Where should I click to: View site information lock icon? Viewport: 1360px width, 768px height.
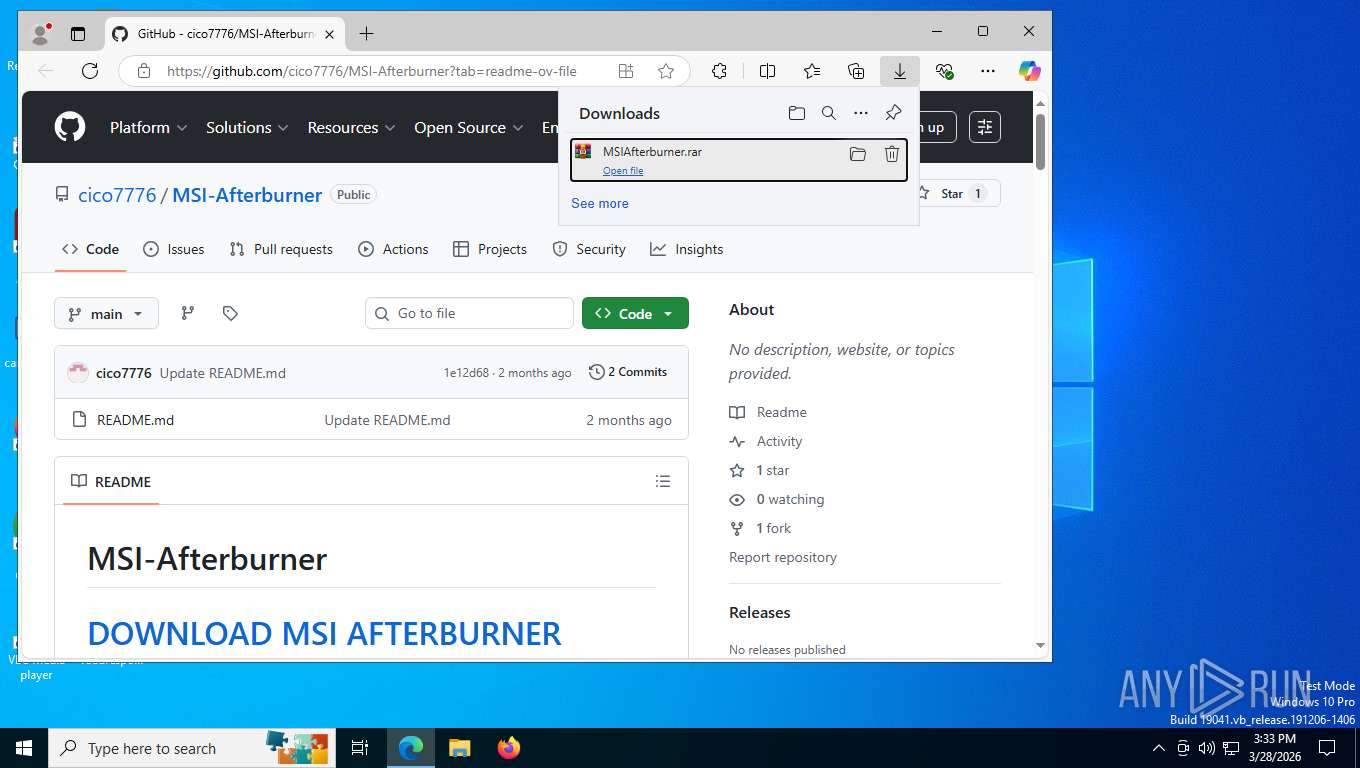click(x=144, y=71)
